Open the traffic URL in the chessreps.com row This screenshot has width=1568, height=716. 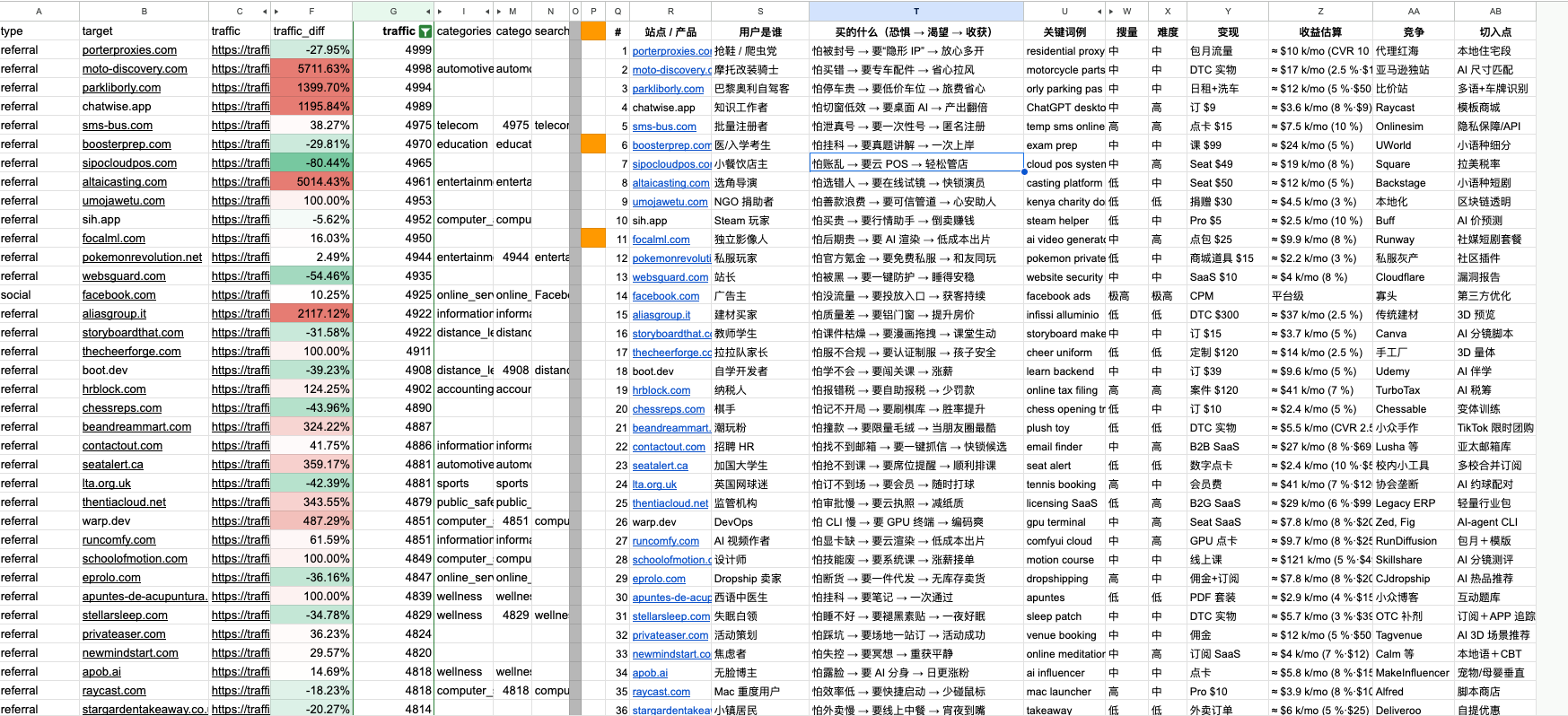(241, 408)
